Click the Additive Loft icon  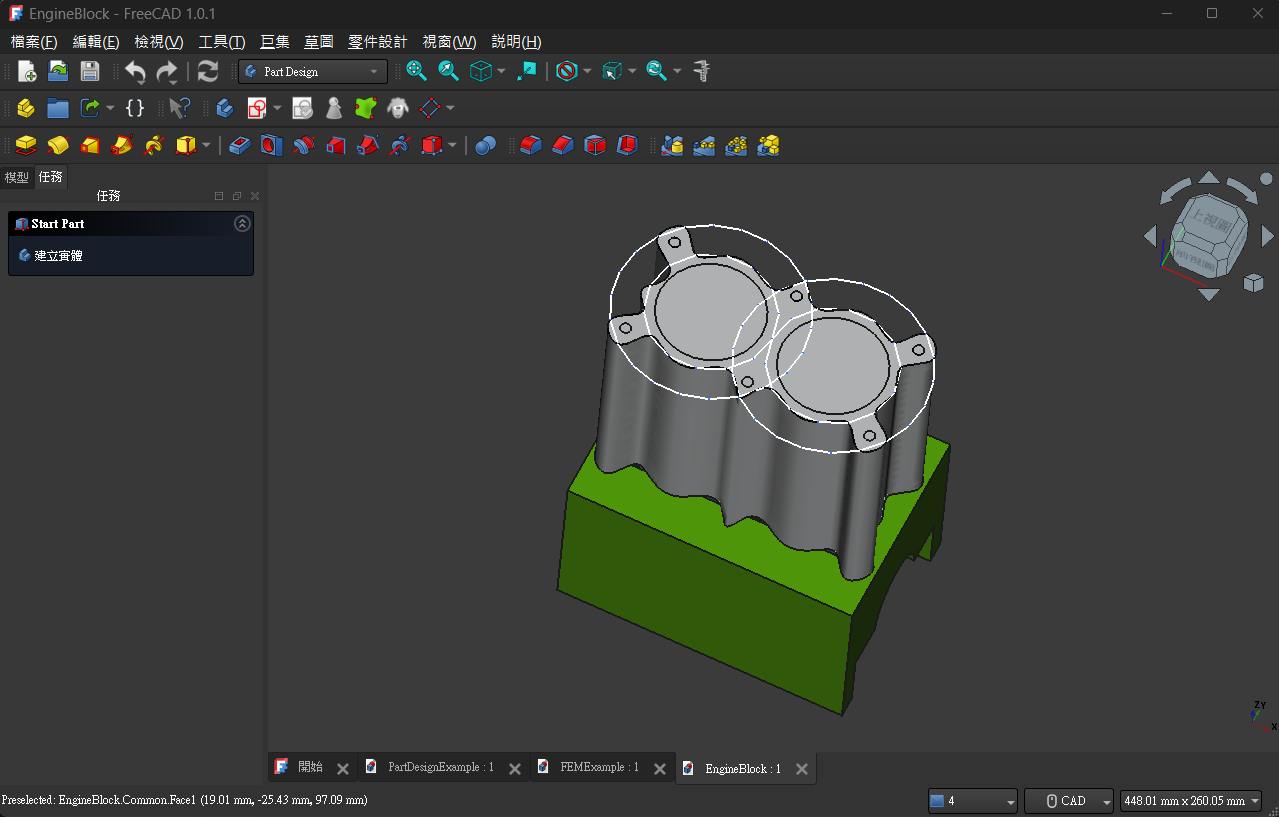[90, 146]
